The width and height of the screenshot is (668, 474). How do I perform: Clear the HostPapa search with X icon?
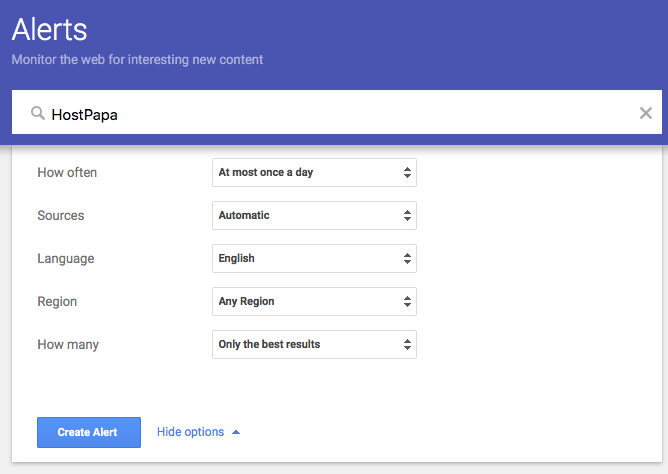point(646,113)
